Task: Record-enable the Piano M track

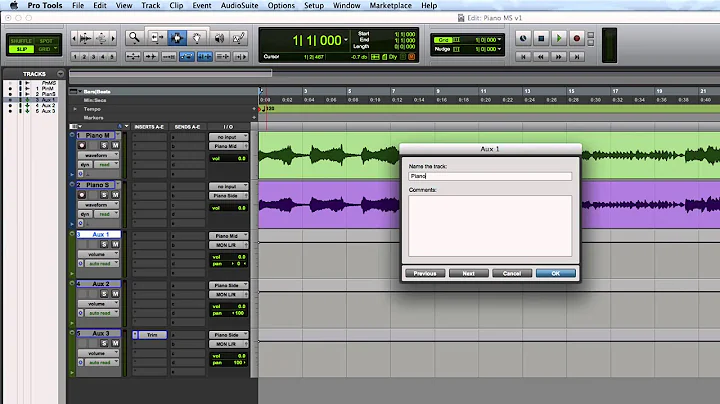Action: click(x=82, y=146)
